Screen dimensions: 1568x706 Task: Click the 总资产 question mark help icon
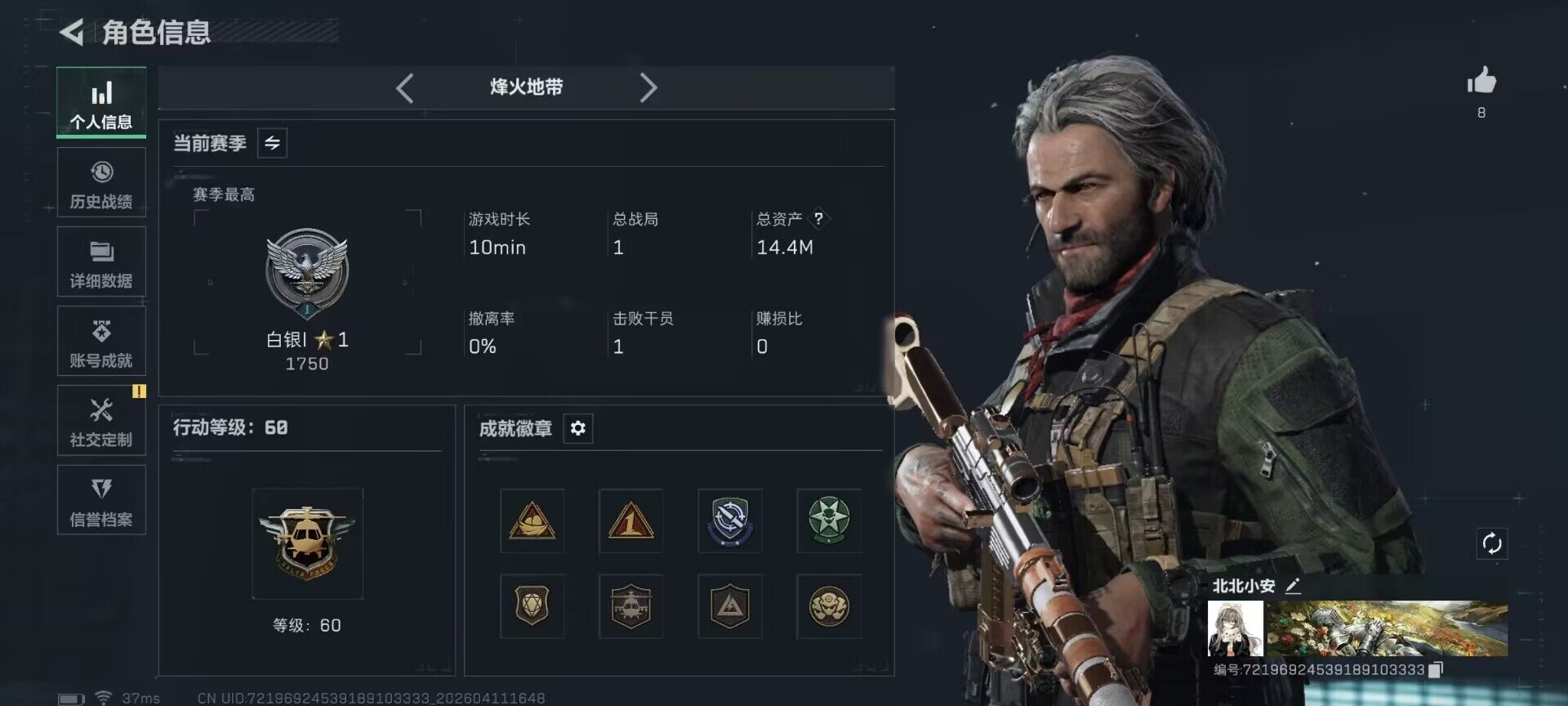[x=817, y=218]
